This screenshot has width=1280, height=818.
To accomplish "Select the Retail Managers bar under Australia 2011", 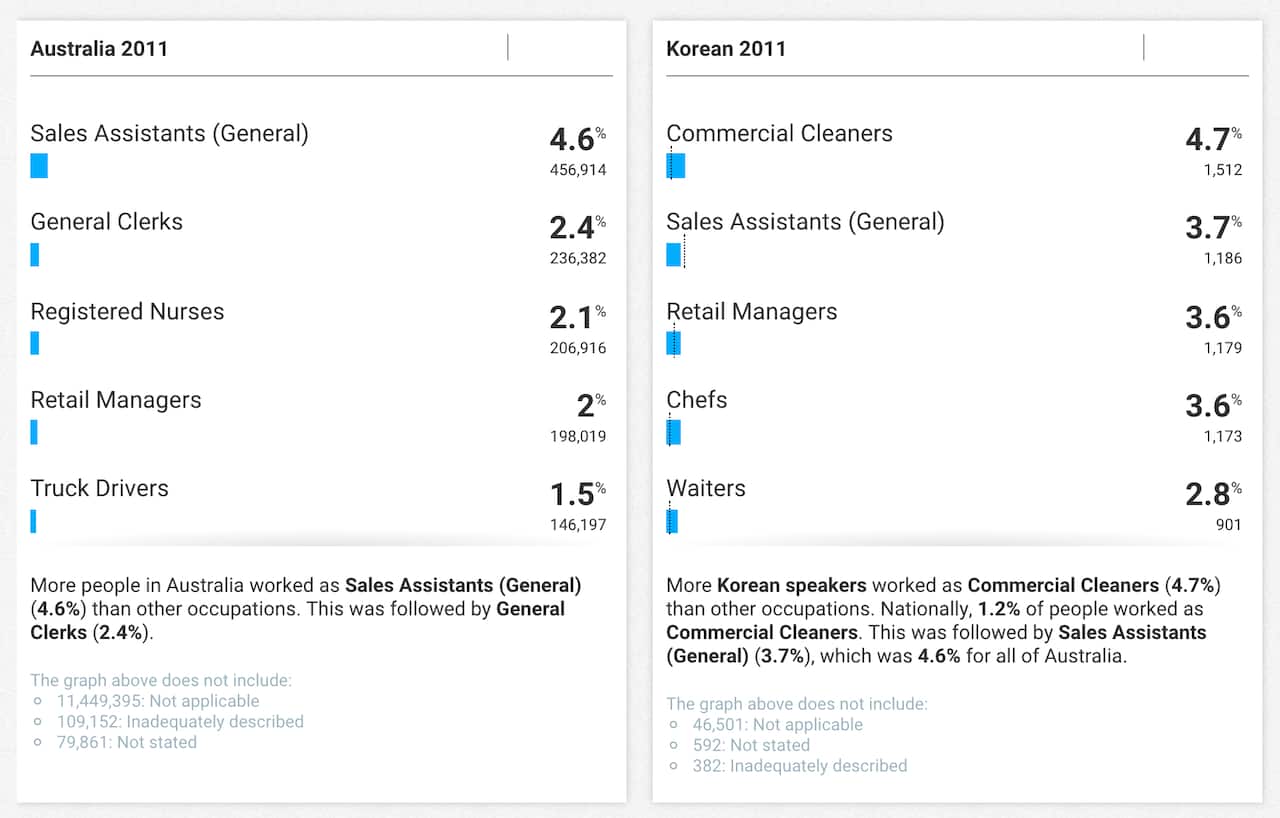I will click(35, 432).
